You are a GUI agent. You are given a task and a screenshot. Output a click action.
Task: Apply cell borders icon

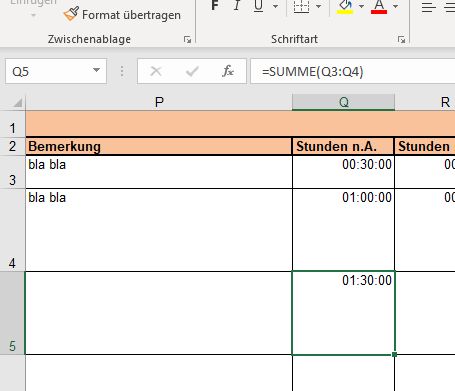tap(301, 6)
